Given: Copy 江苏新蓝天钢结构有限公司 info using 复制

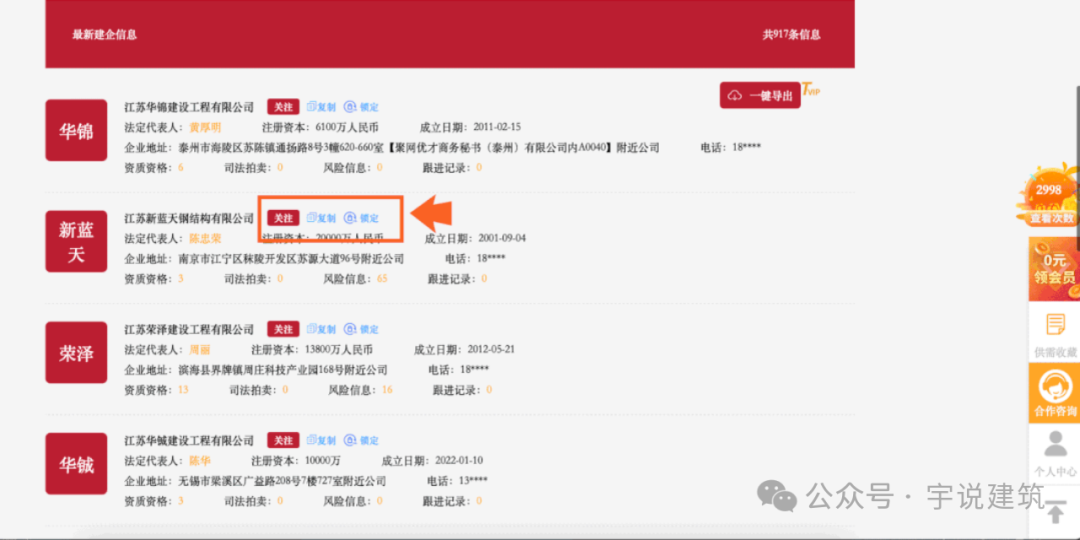Looking at the screenshot, I should point(321,218).
